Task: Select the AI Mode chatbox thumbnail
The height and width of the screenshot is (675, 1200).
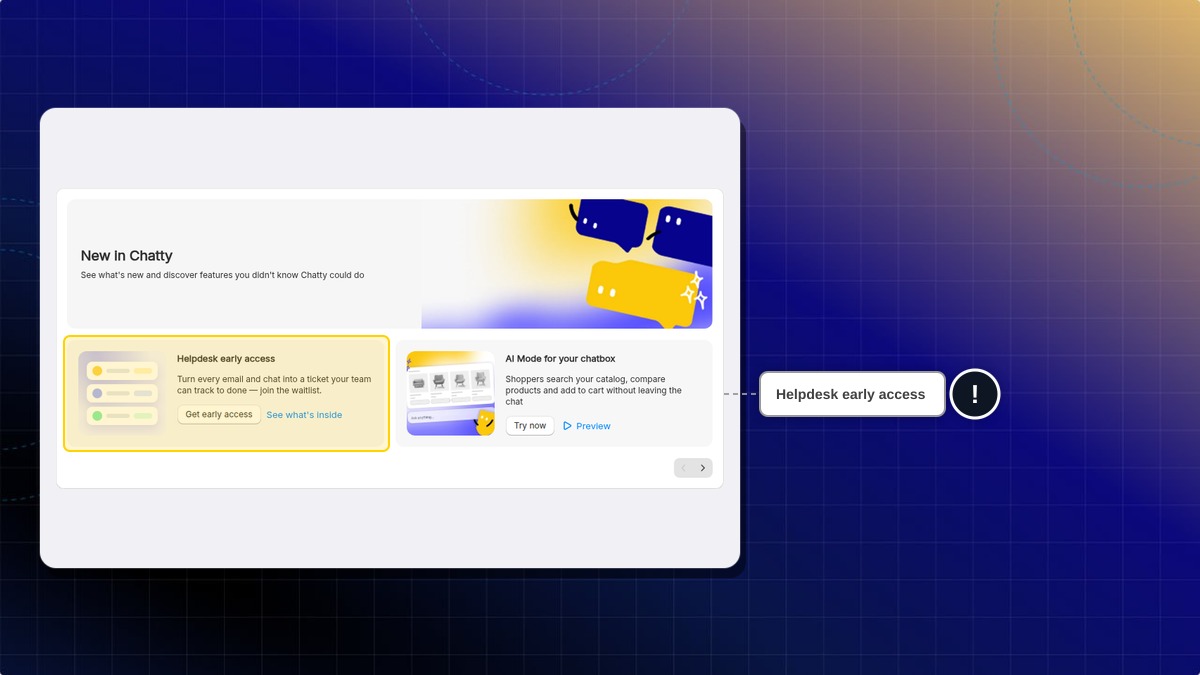Action: 451,393
